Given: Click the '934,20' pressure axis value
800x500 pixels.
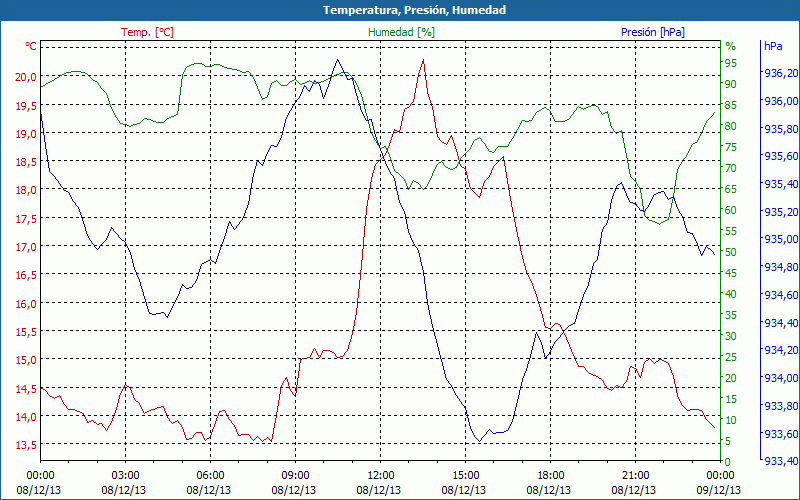Looking at the screenshot, I should click(781, 351).
